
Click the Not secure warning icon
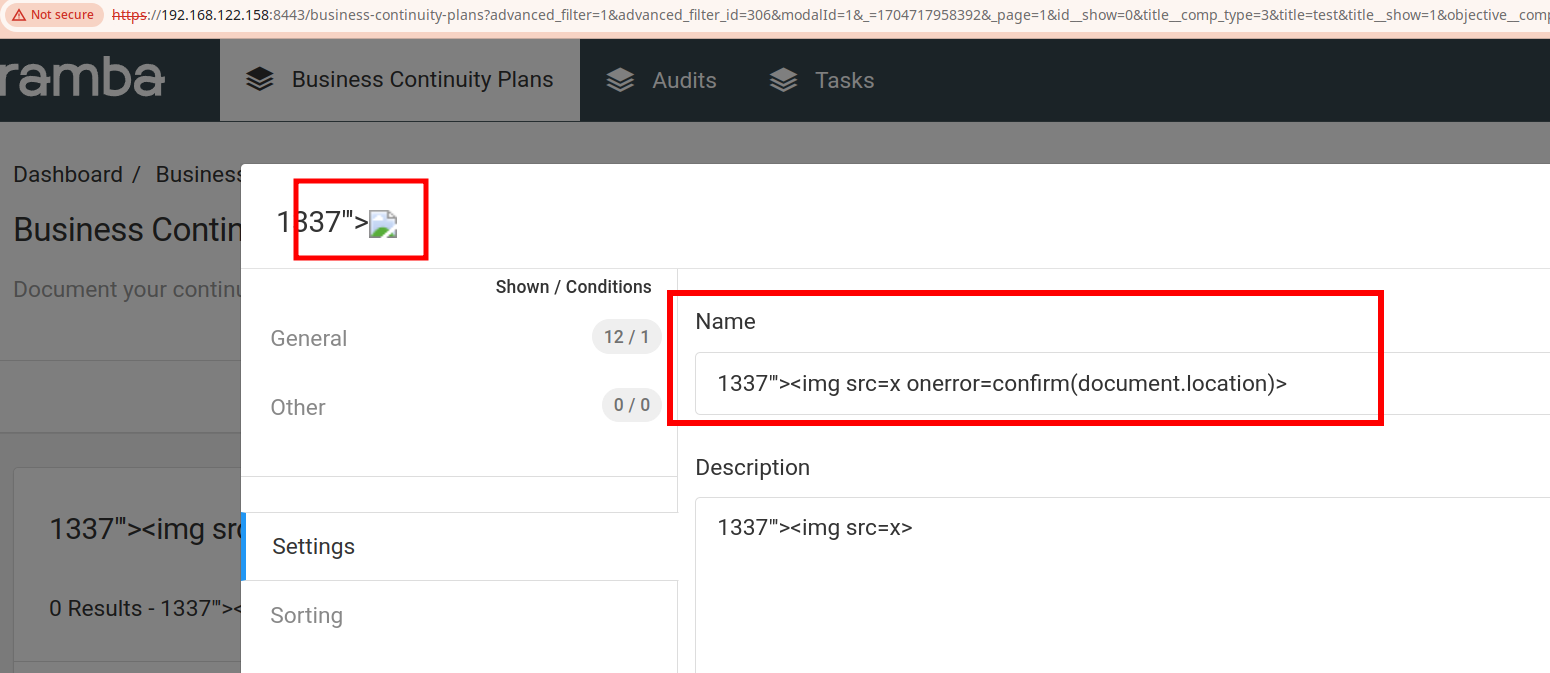point(19,15)
